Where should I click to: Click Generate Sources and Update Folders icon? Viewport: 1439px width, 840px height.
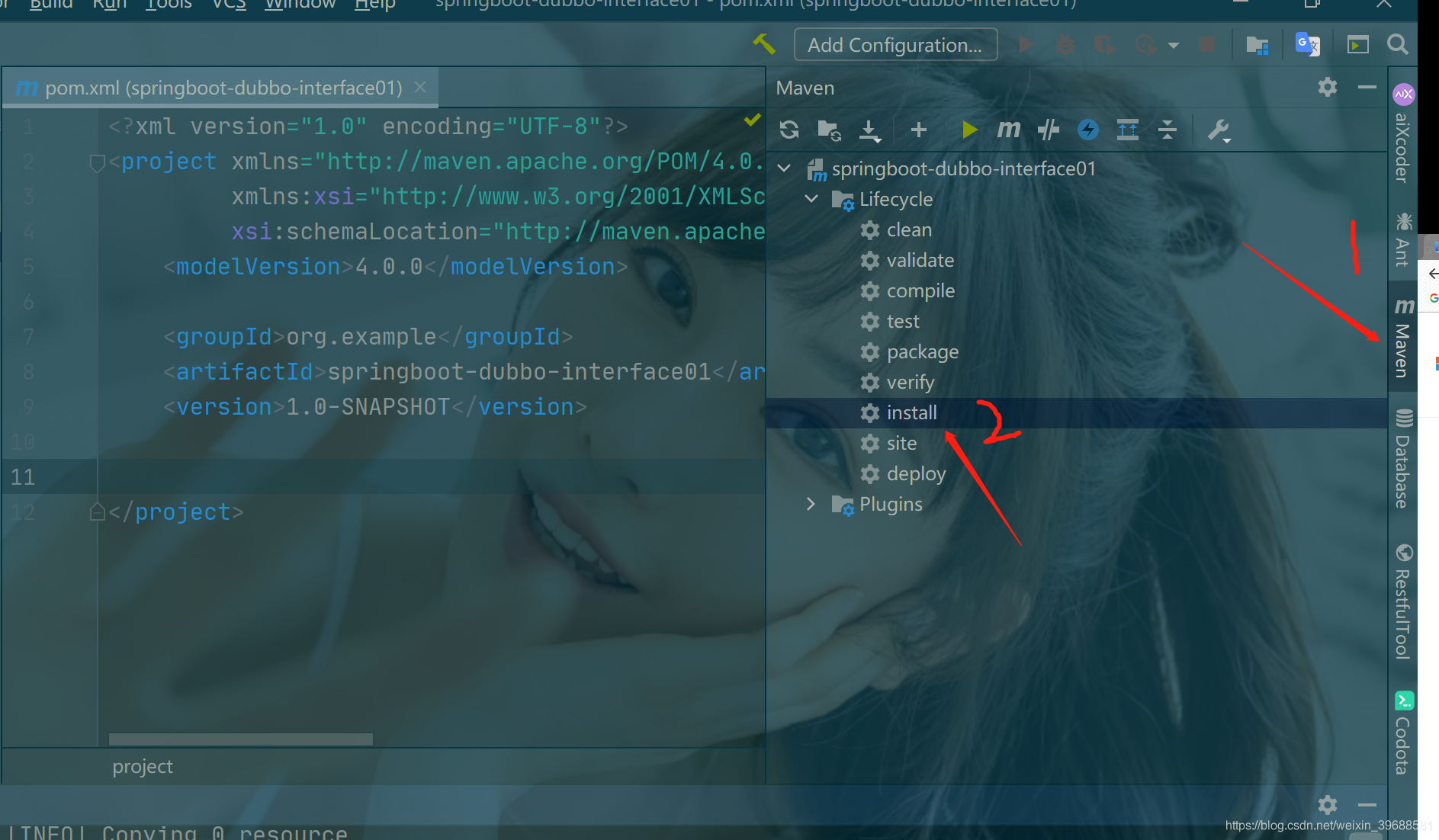[829, 130]
